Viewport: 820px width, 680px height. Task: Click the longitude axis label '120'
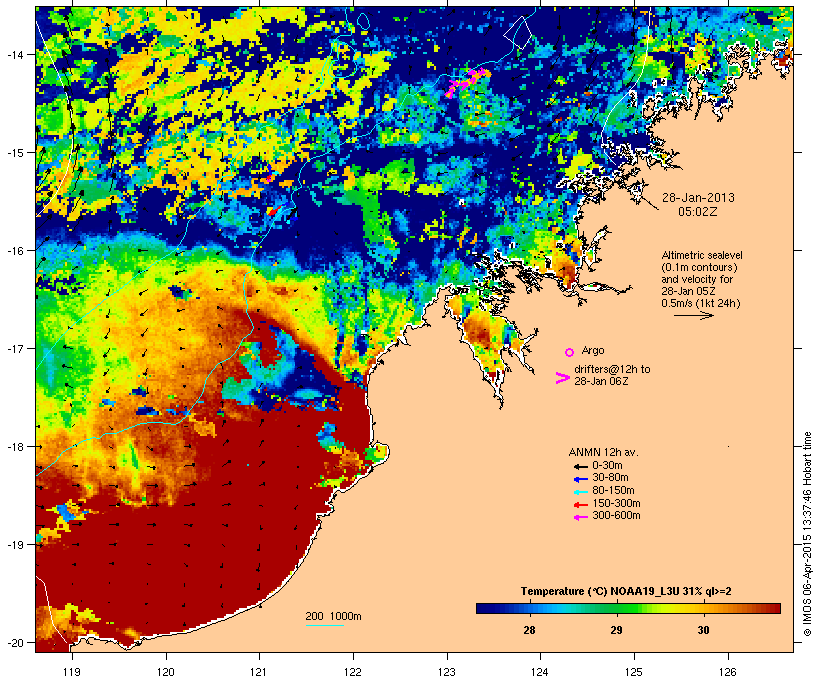pyautogui.click(x=166, y=672)
